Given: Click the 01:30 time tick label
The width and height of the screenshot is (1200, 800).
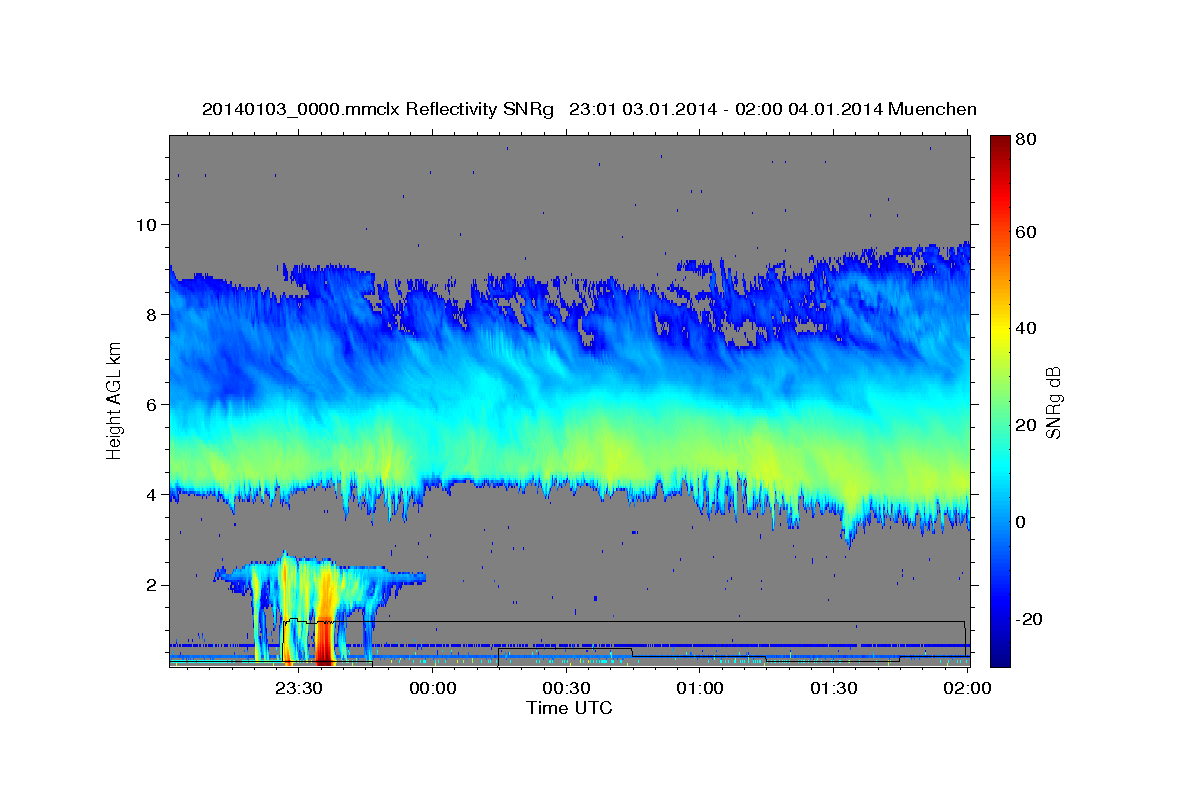Looking at the screenshot, I should coord(834,688).
